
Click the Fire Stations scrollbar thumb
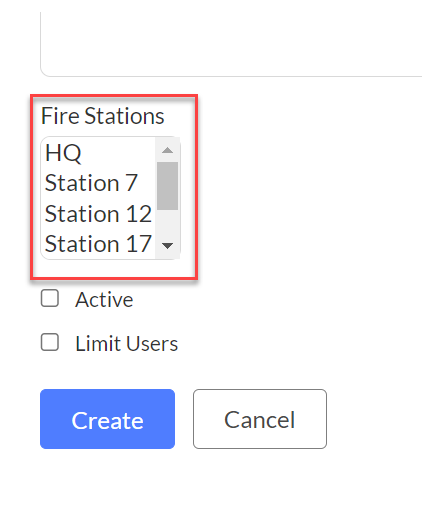point(167,186)
